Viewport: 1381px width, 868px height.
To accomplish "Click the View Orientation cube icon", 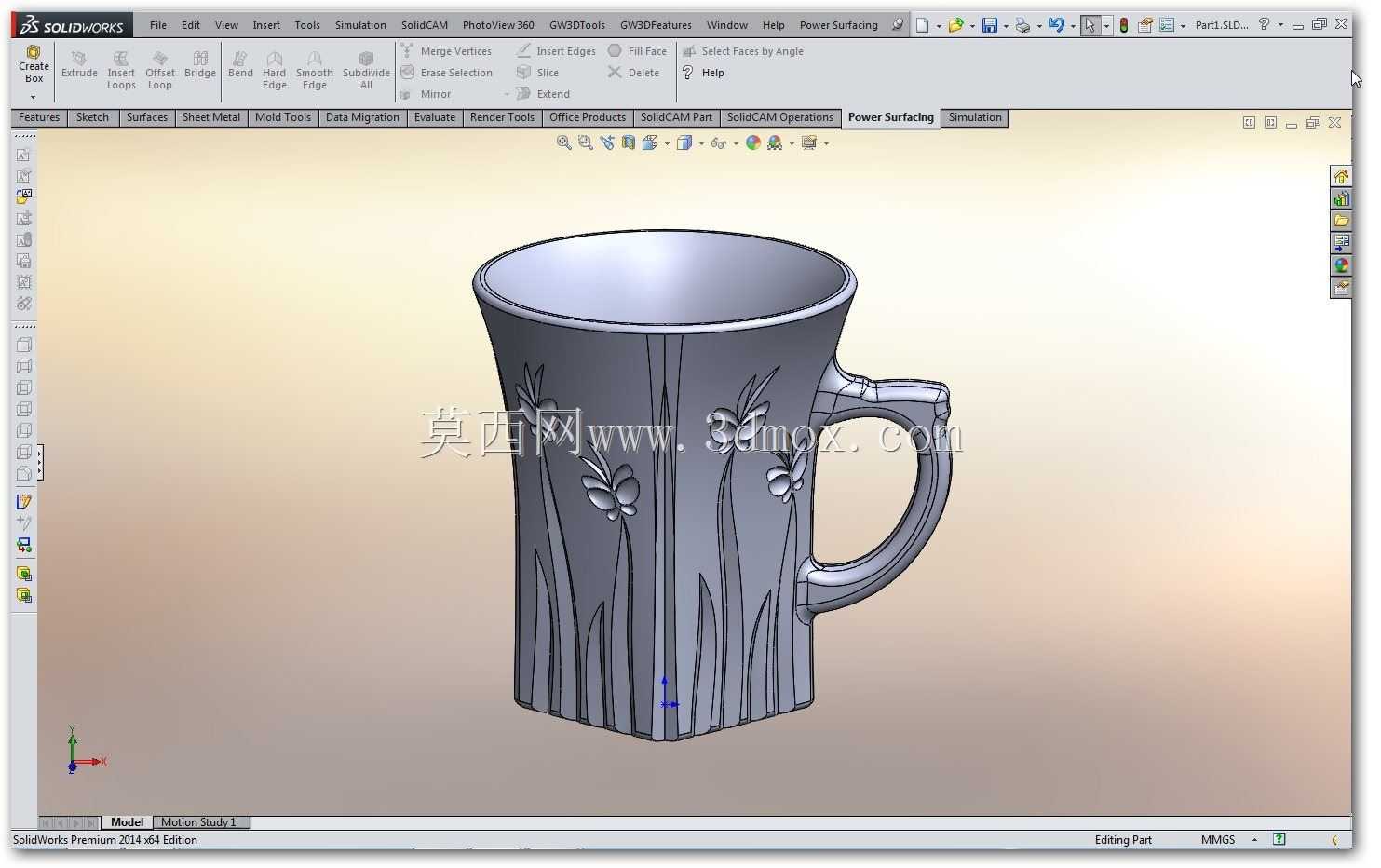I will (650, 142).
